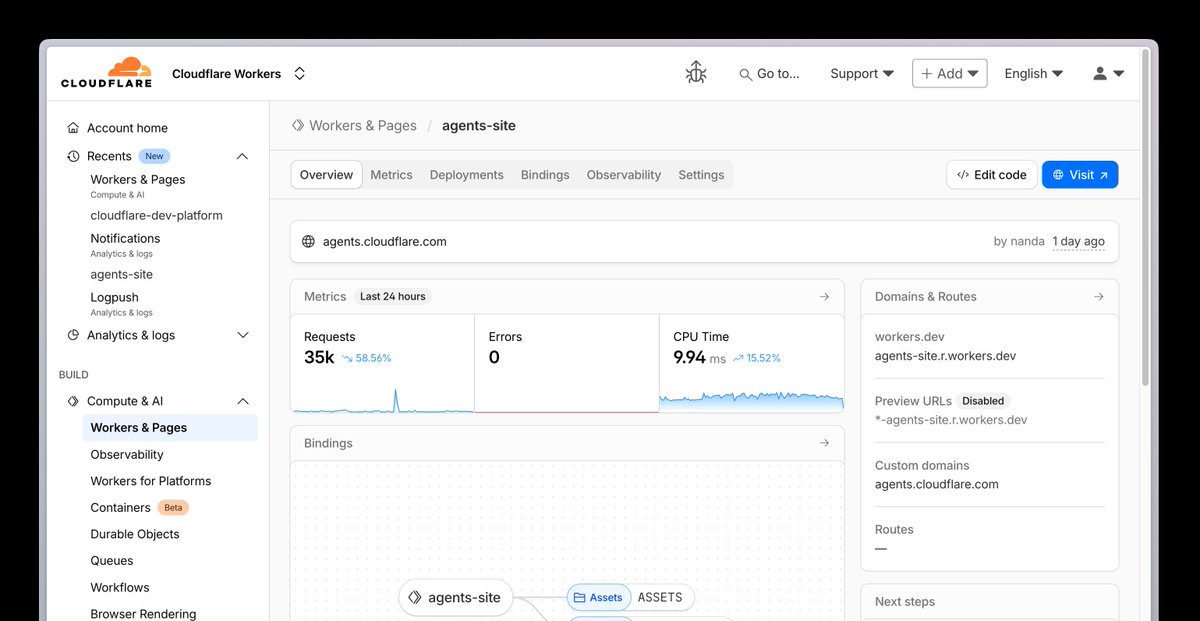Select the Overview tab
The height and width of the screenshot is (621, 1200).
(x=326, y=174)
